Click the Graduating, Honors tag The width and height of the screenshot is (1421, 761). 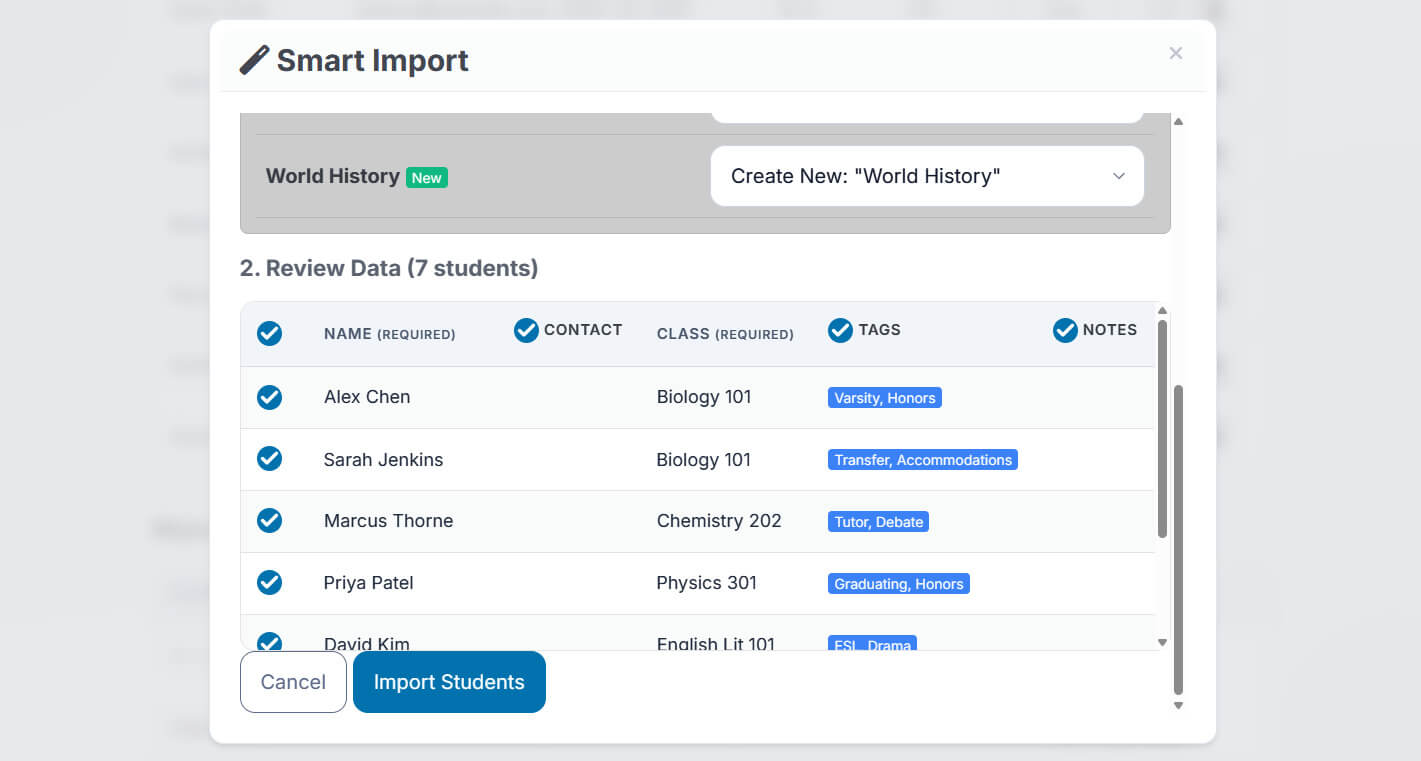899,584
